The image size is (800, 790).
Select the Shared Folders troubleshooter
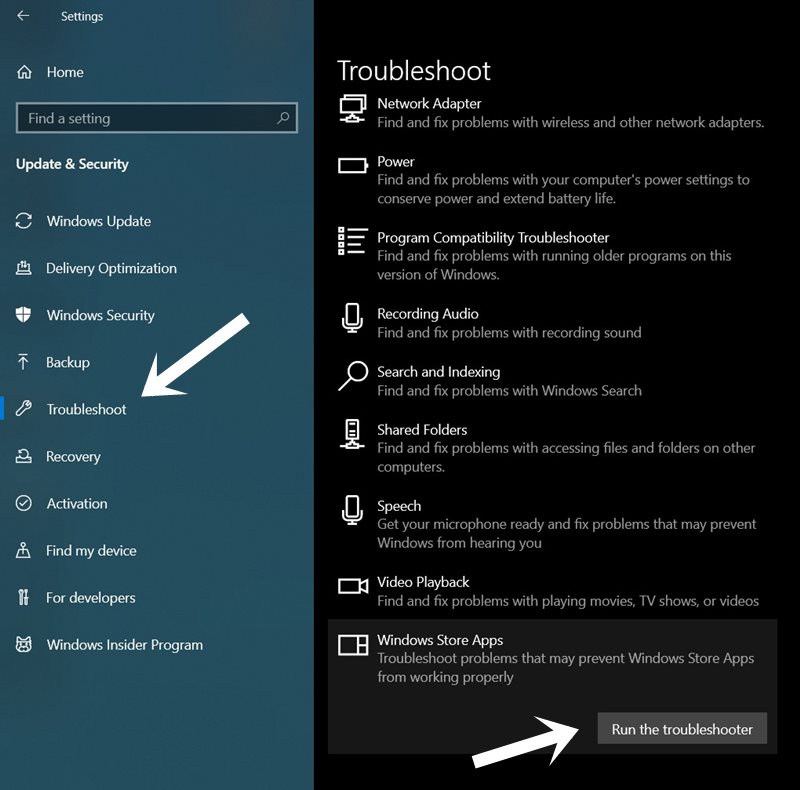422,430
